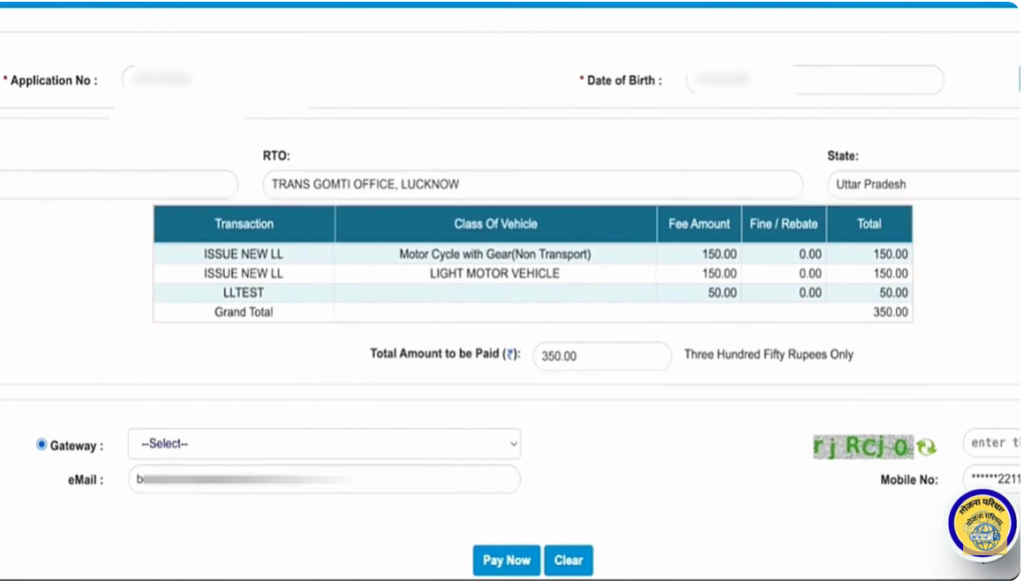Select the Gateway radio button

pyautogui.click(x=41, y=444)
